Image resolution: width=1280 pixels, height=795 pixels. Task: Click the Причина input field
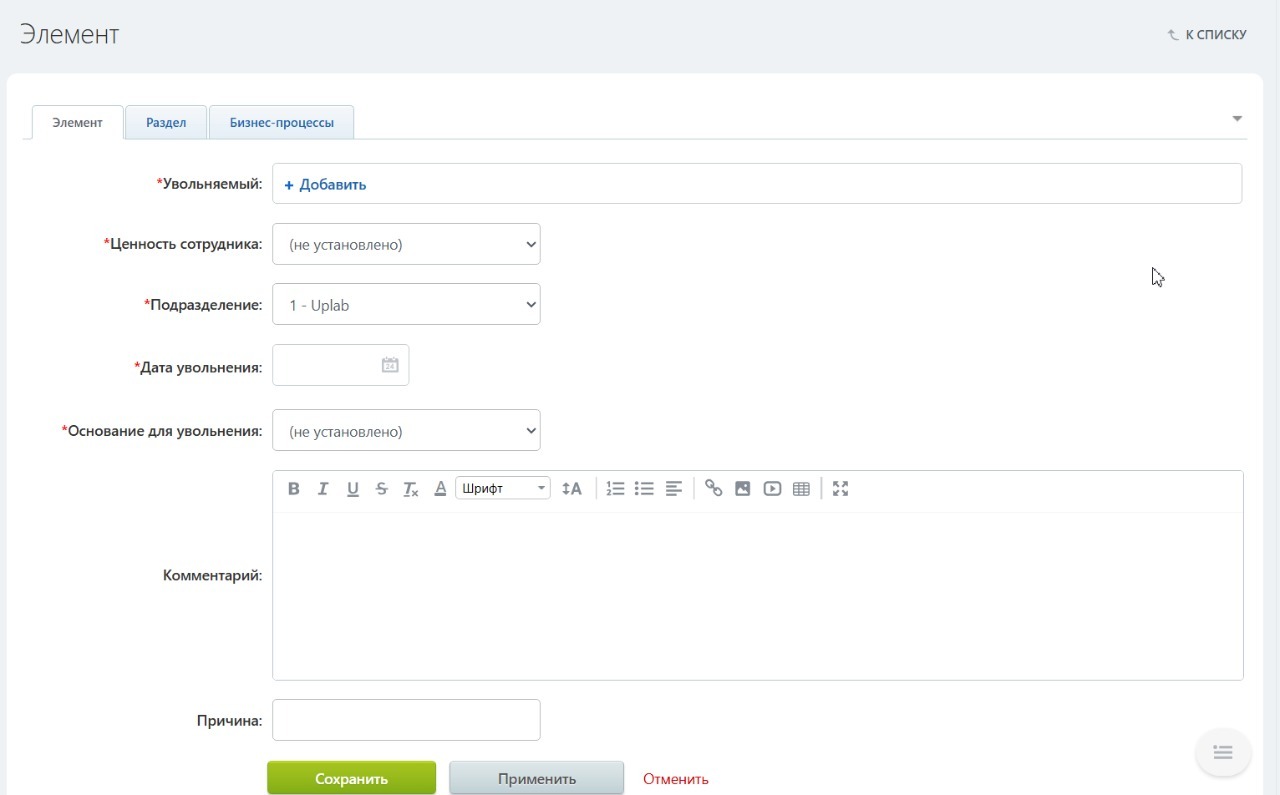[x=406, y=720]
